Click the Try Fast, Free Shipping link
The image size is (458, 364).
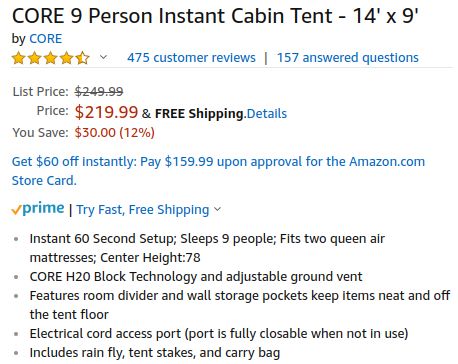point(143,210)
